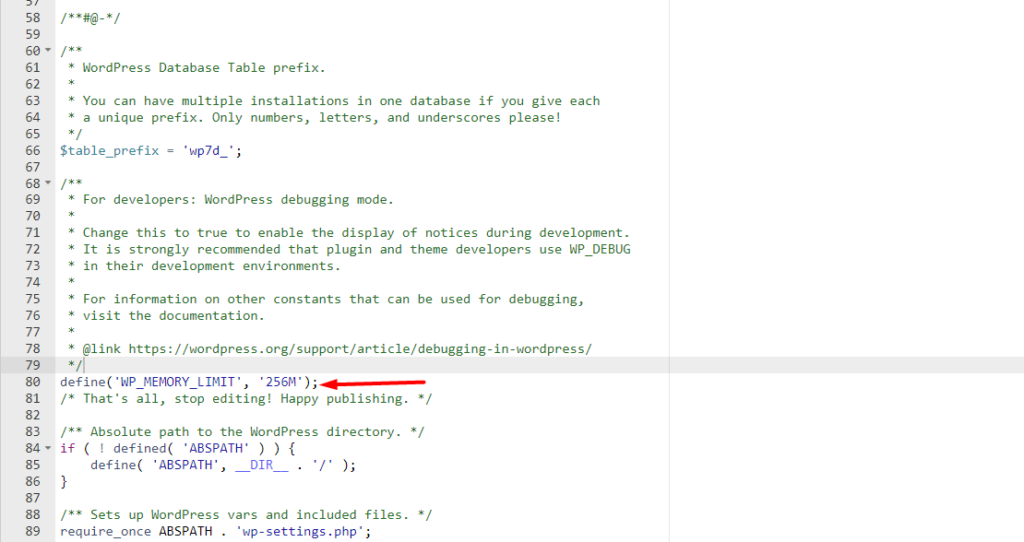This screenshot has height=542, width=1024.
Task: Select line number 89 in gutter
Action: coord(33,532)
